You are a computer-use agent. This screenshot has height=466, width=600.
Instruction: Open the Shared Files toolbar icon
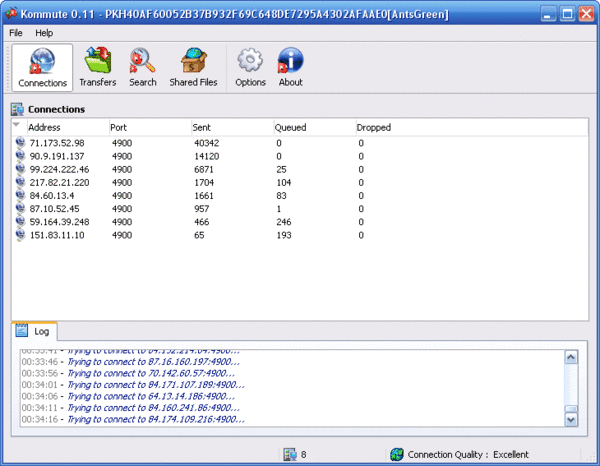[193, 68]
